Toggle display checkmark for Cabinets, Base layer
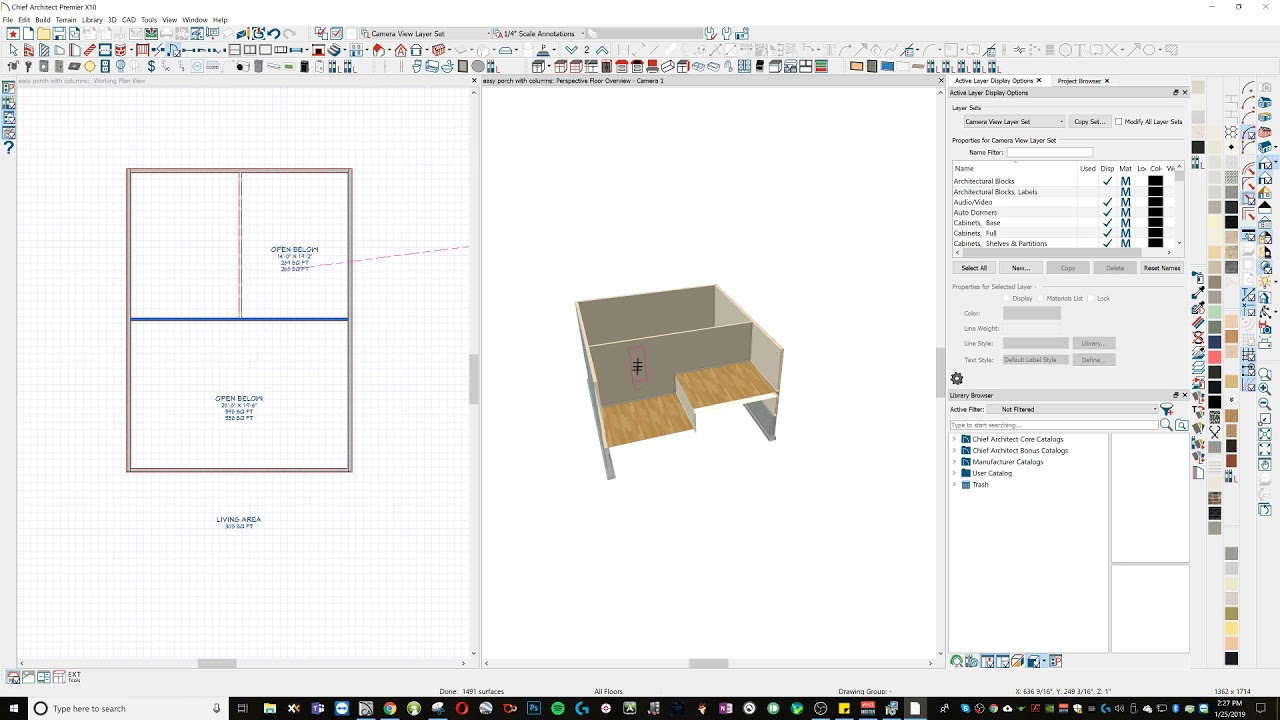1280x720 pixels. 1107,223
